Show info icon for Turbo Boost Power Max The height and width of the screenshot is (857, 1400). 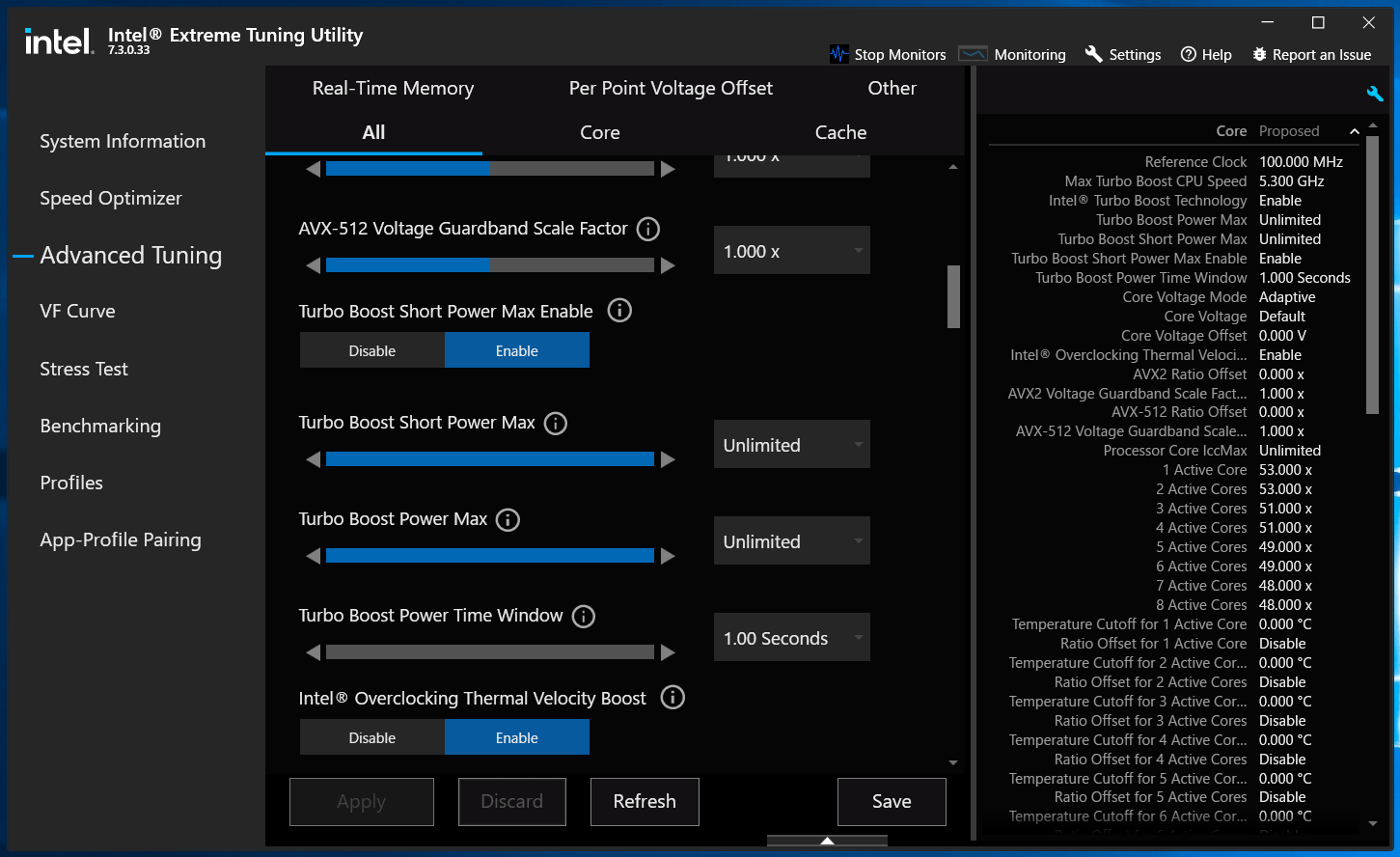pyautogui.click(x=508, y=519)
